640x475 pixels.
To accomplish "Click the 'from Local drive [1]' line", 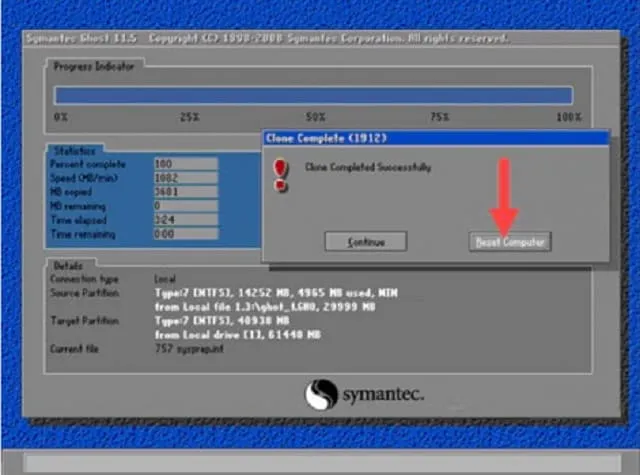I will [x=238, y=335].
